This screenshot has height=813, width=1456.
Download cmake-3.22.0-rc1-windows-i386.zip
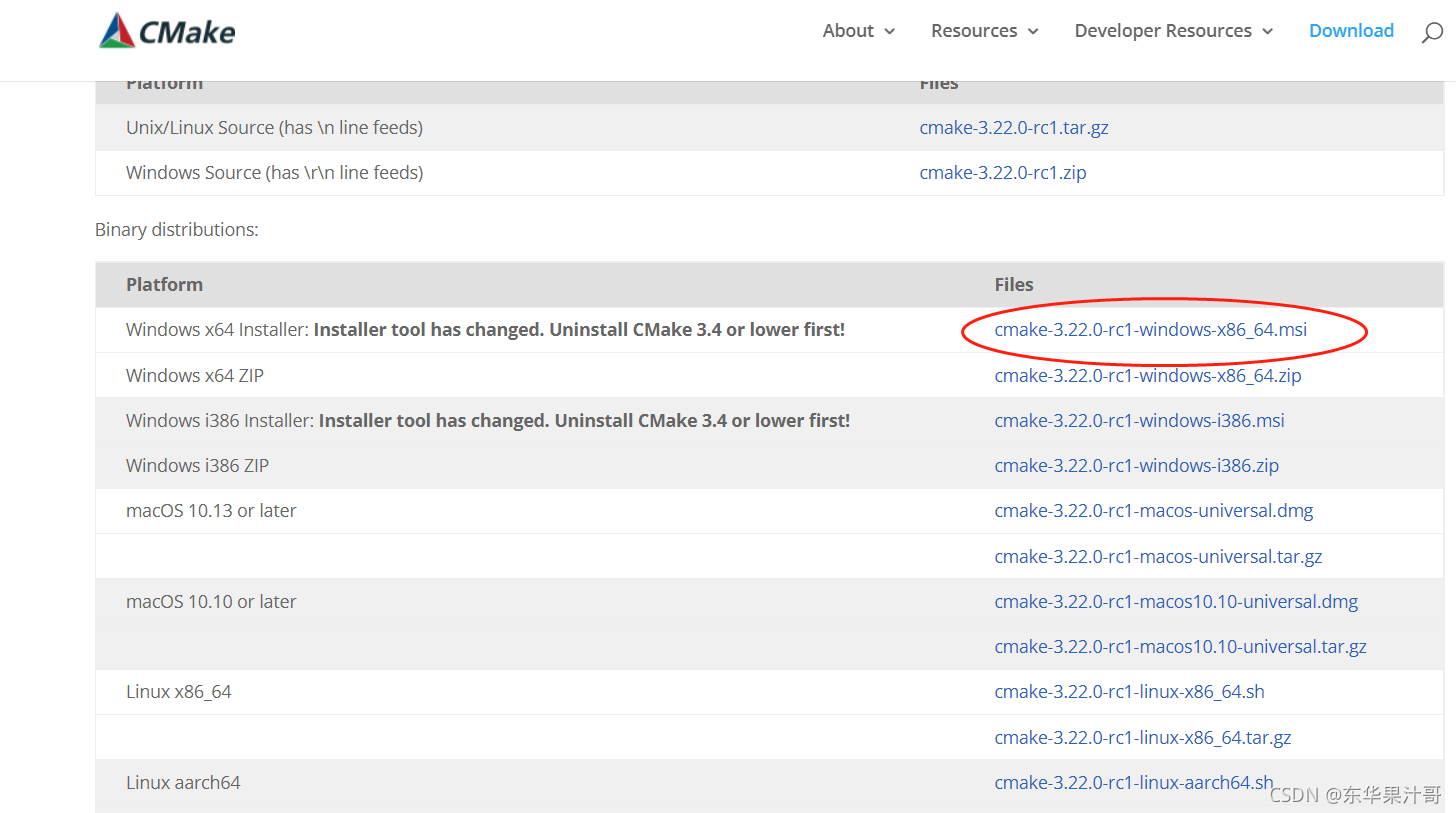(x=1136, y=466)
